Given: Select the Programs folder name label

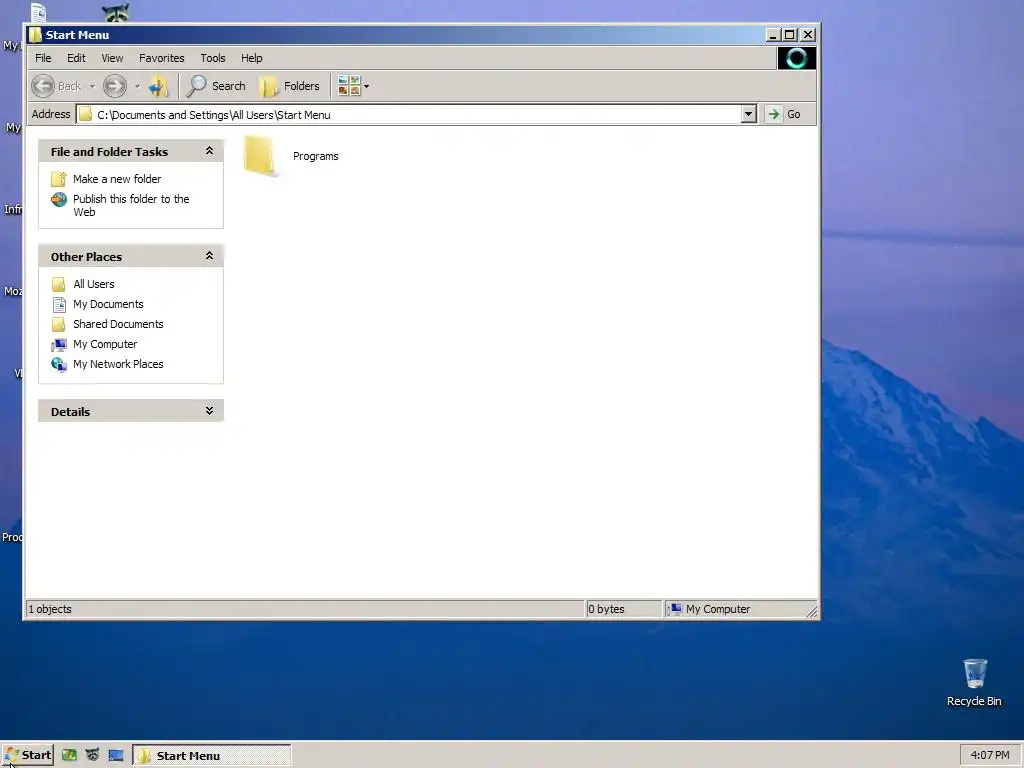Looking at the screenshot, I should pos(315,156).
